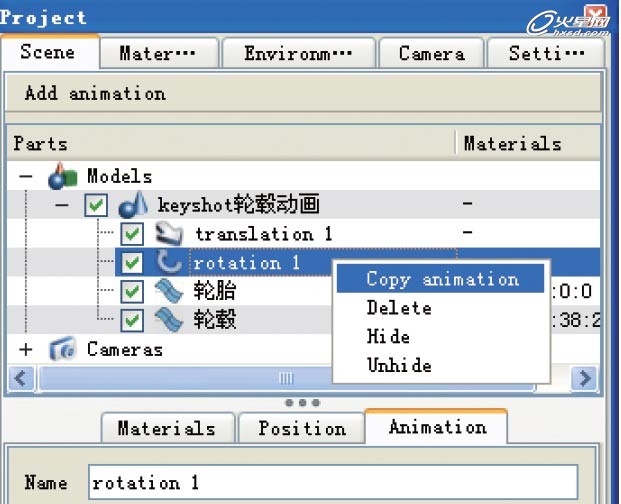
Task: Click the left arrow of the horizontal scrollbar
Action: 21,378
